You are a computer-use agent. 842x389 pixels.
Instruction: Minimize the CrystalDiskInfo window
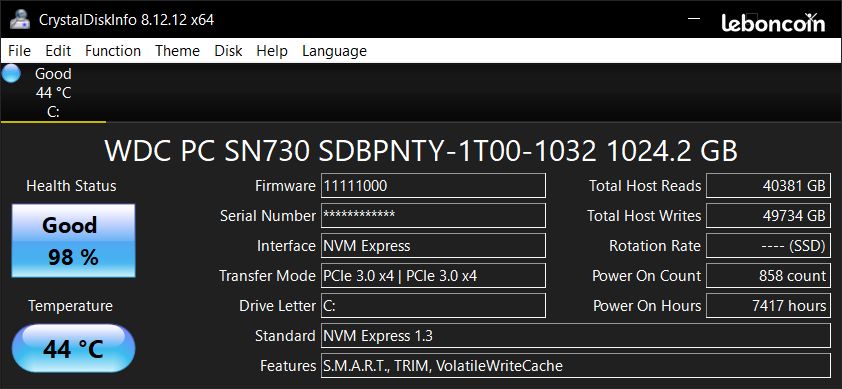point(694,19)
